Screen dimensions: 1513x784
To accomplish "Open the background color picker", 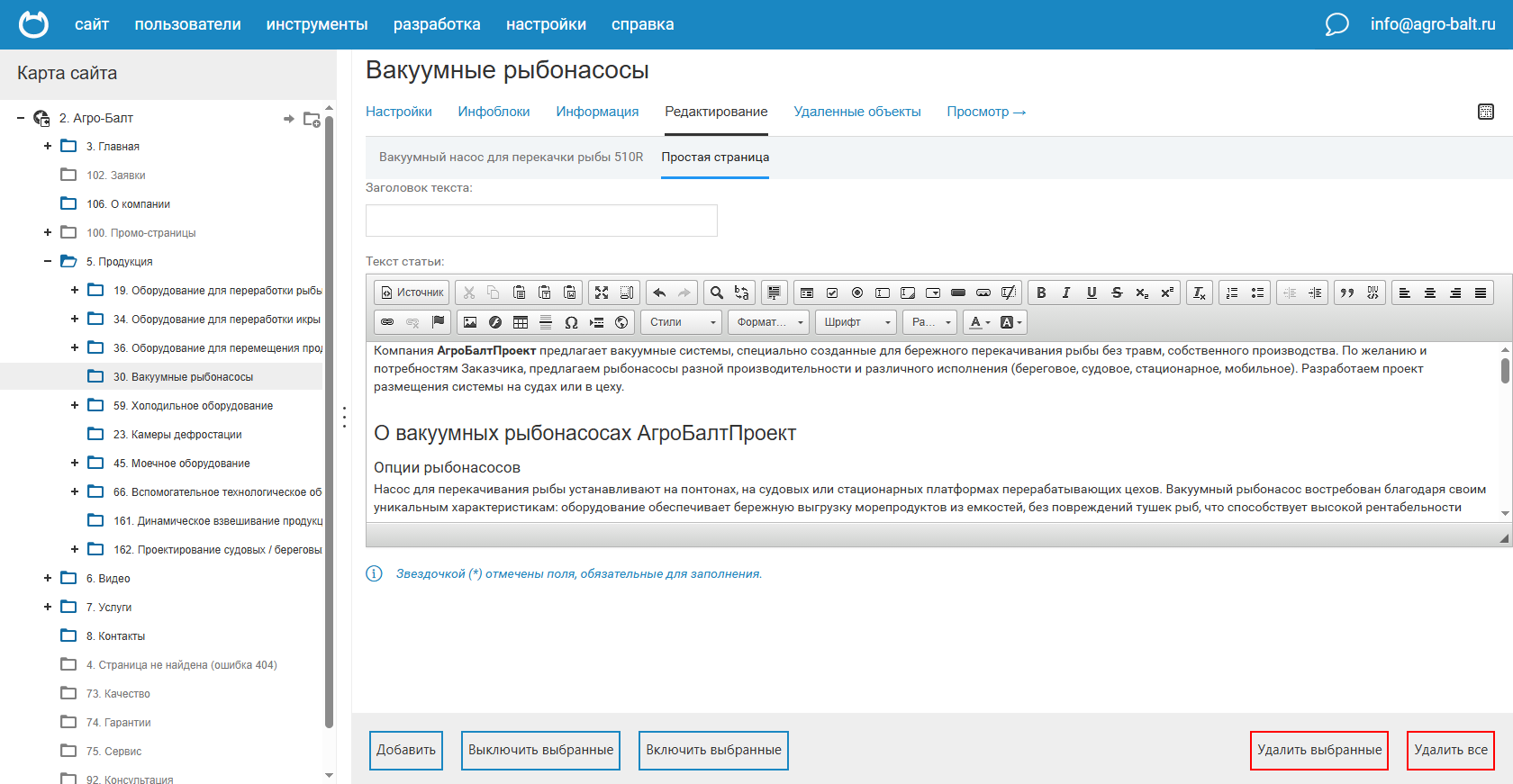I will click(x=1010, y=322).
